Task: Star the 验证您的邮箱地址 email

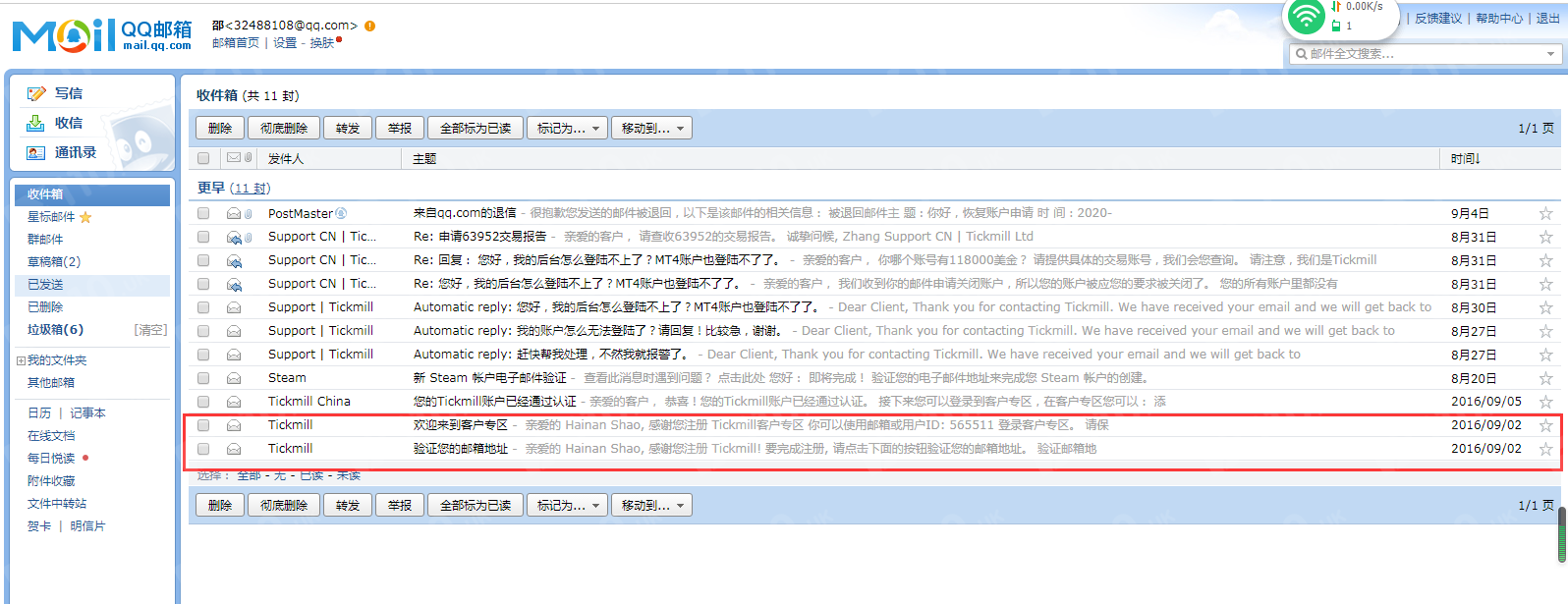Action: point(1545,449)
